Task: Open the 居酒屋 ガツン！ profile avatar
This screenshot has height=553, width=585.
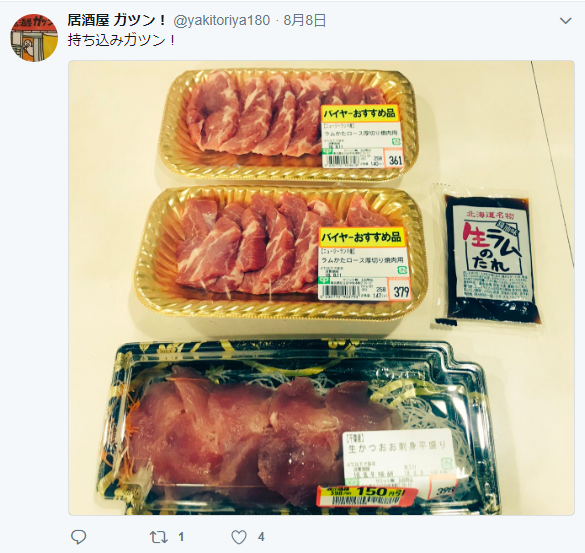Action: [x=34, y=38]
